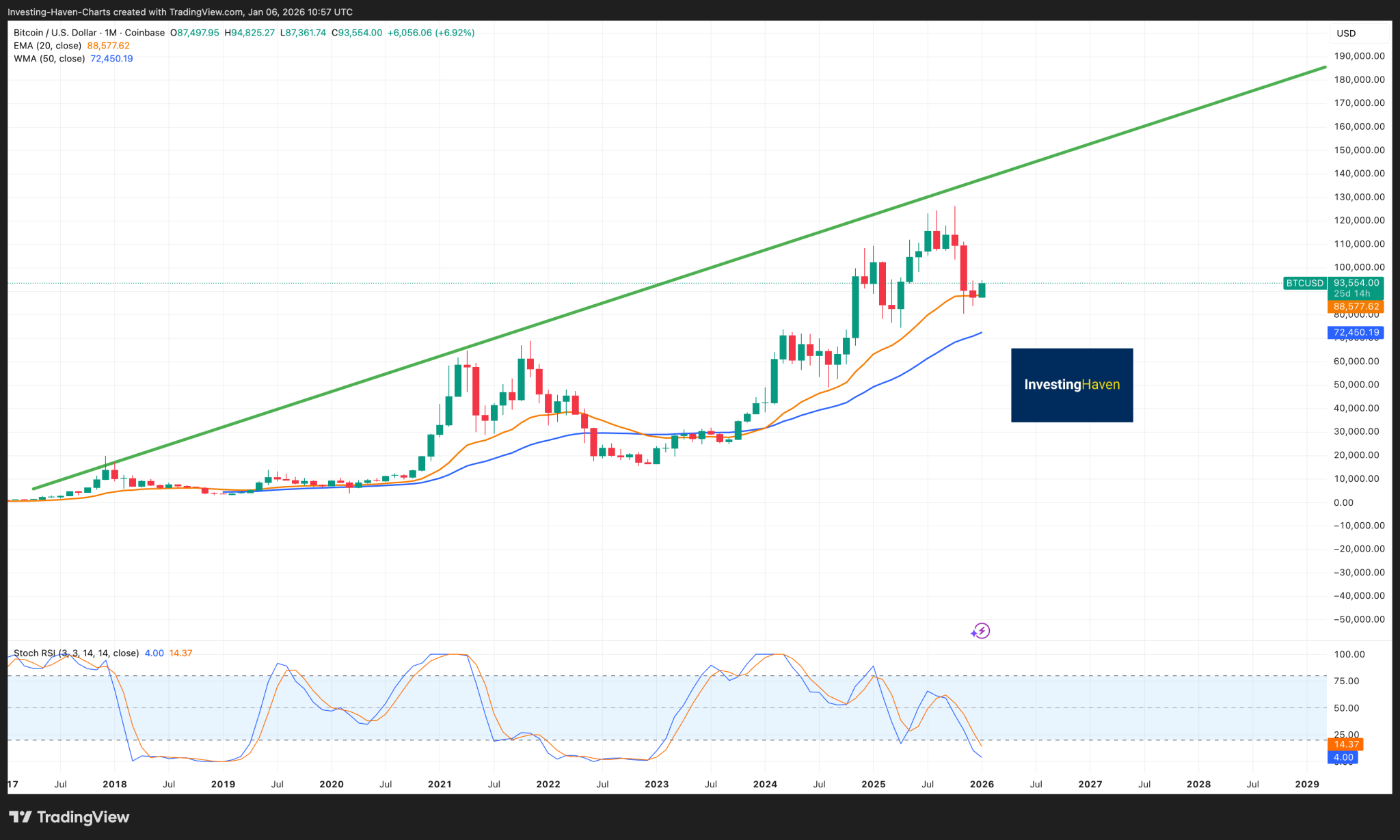Click the InvestingHaven watermark logo
Viewport: 1400px width, 840px height.
(x=1072, y=385)
